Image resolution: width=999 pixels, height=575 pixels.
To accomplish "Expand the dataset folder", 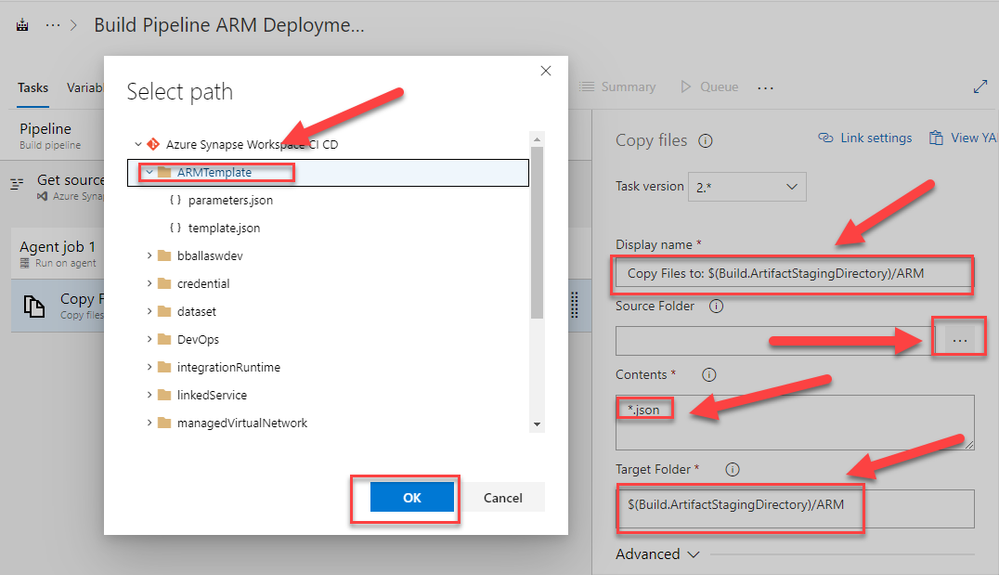I will point(149,311).
